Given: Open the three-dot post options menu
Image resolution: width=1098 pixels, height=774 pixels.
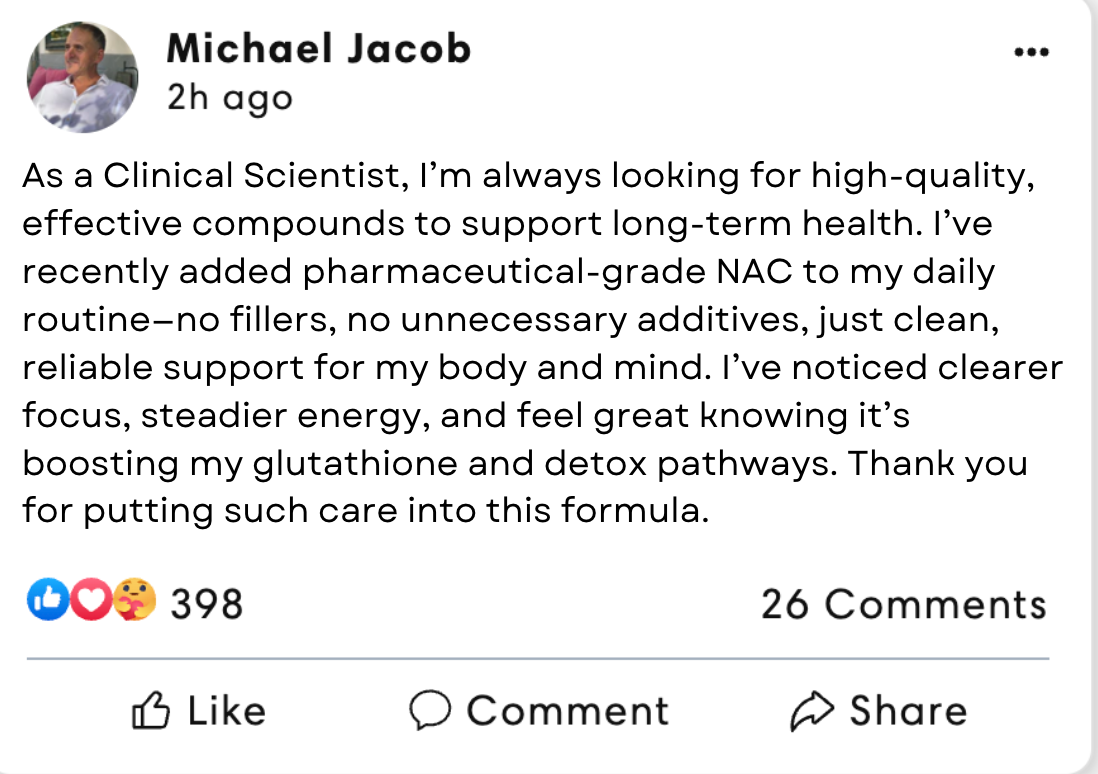Looking at the screenshot, I should tap(1031, 52).
